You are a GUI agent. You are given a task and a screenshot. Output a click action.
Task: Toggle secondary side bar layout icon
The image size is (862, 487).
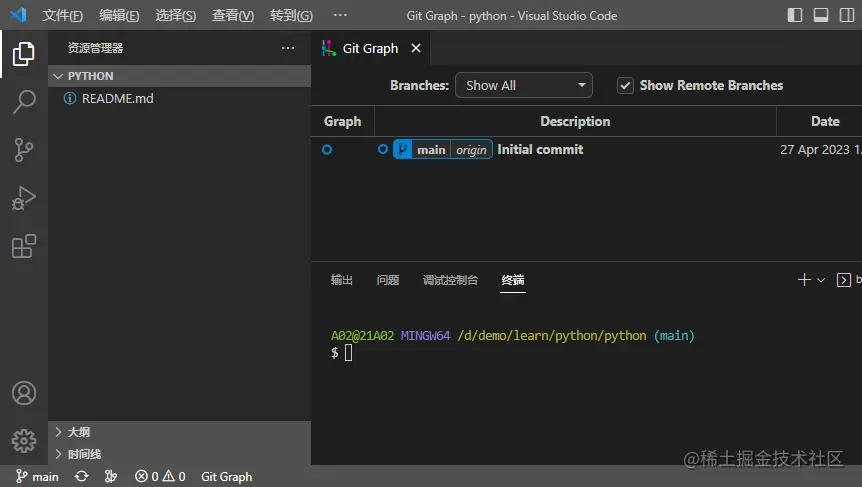(x=847, y=15)
